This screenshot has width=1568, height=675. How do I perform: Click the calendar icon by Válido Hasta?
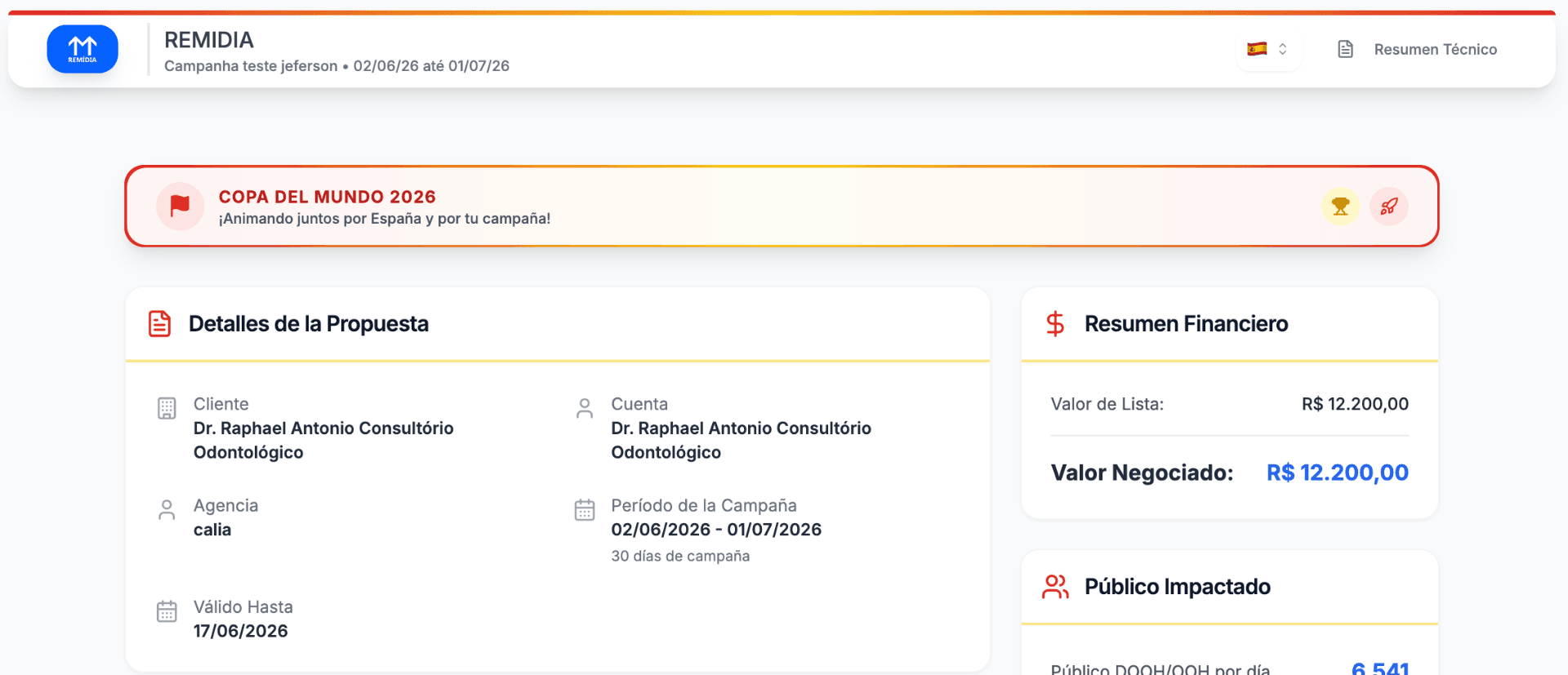167,611
